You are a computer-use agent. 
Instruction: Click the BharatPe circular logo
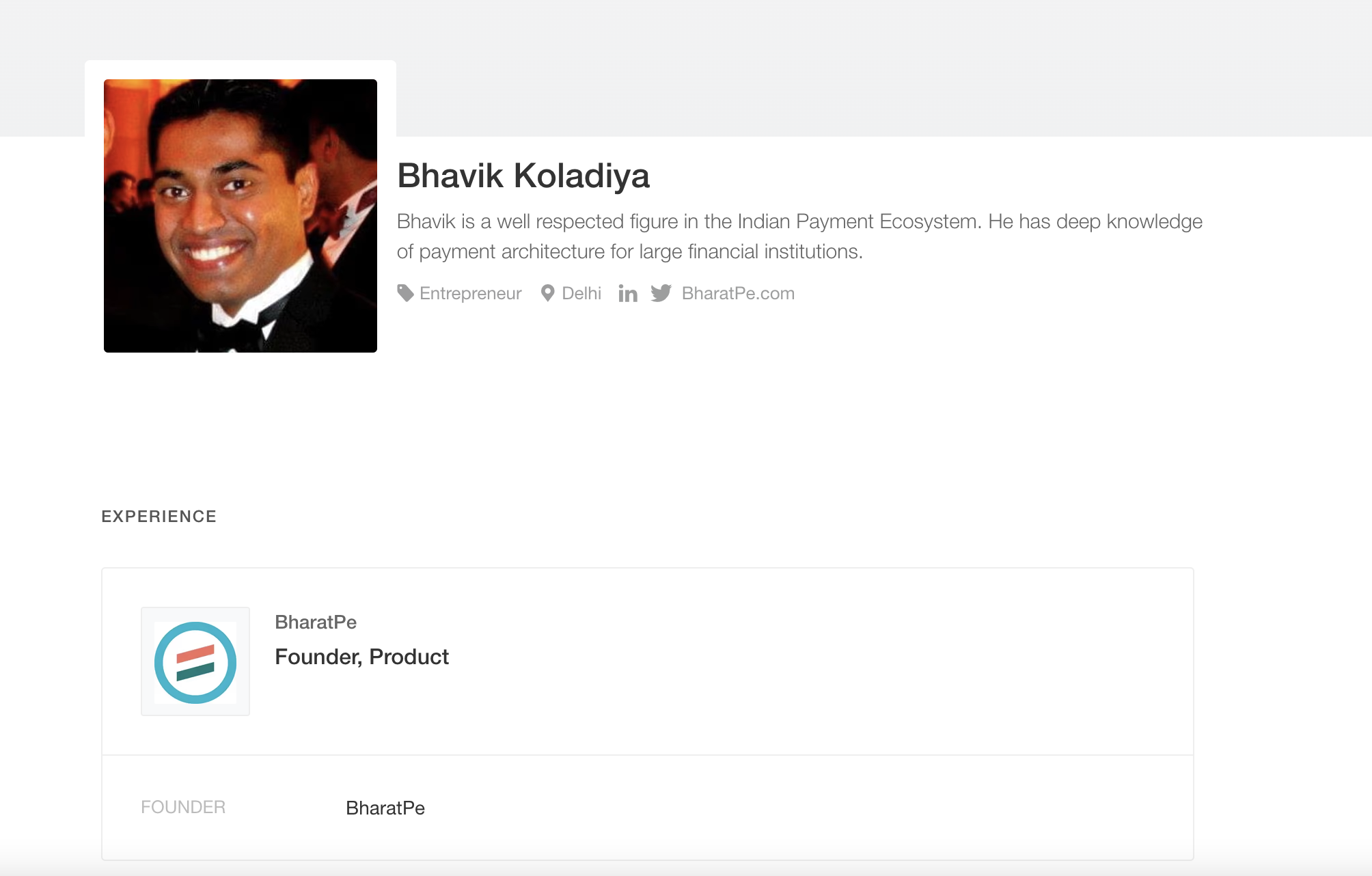[195, 661]
